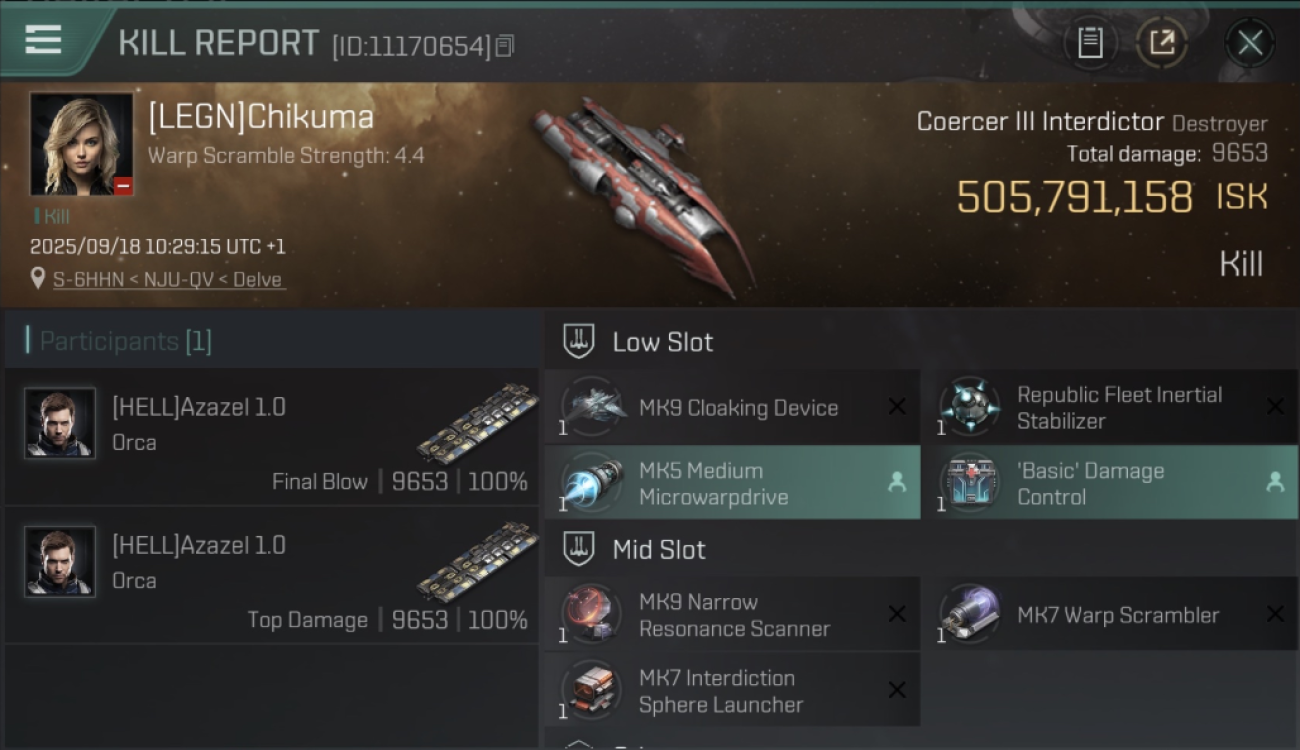Screen dimensions: 1300x750
Task: Click the MK7 Warp Scrambler item
Action: point(1111,614)
